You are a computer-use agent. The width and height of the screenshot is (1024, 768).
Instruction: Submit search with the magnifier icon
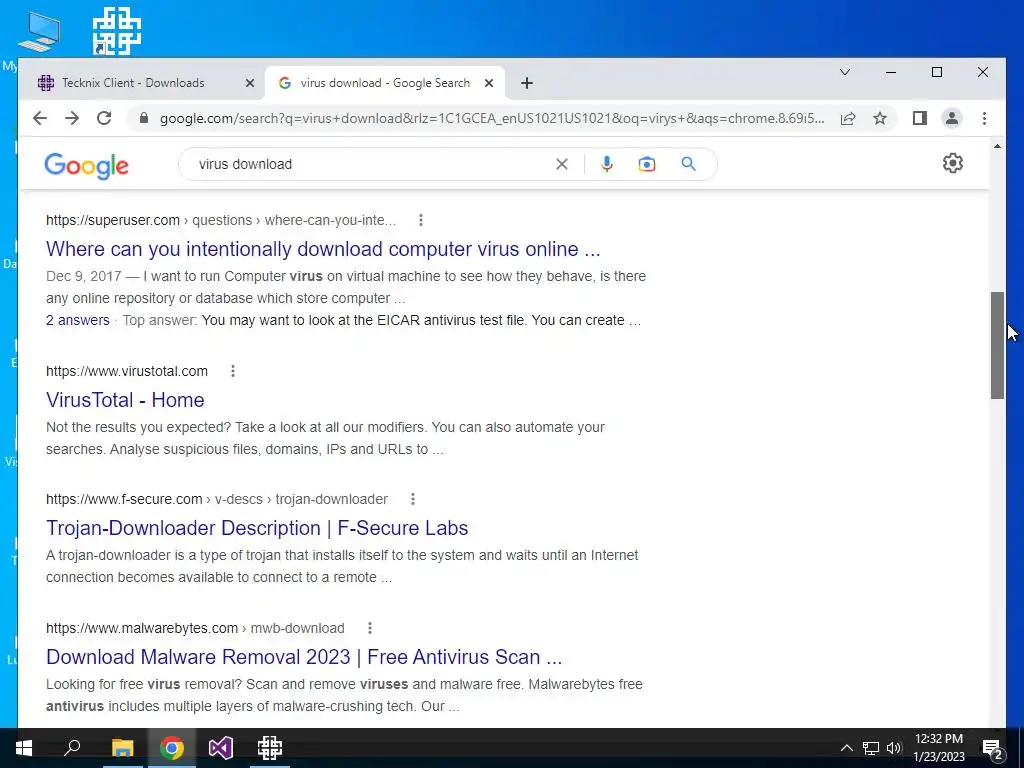coord(688,164)
